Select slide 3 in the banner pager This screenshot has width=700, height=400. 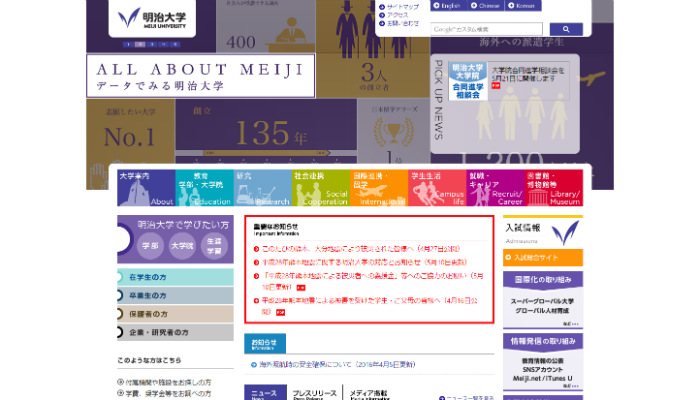click(152, 44)
